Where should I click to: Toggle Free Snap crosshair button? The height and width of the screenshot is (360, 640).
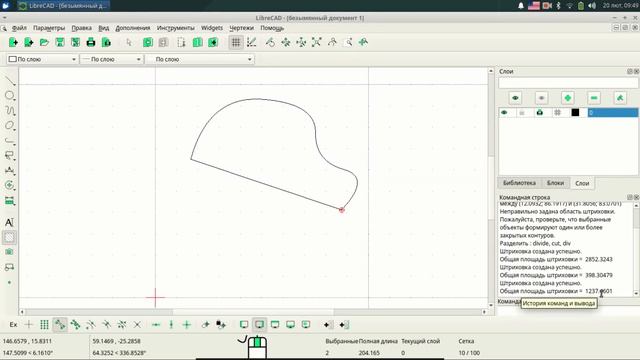[29, 325]
